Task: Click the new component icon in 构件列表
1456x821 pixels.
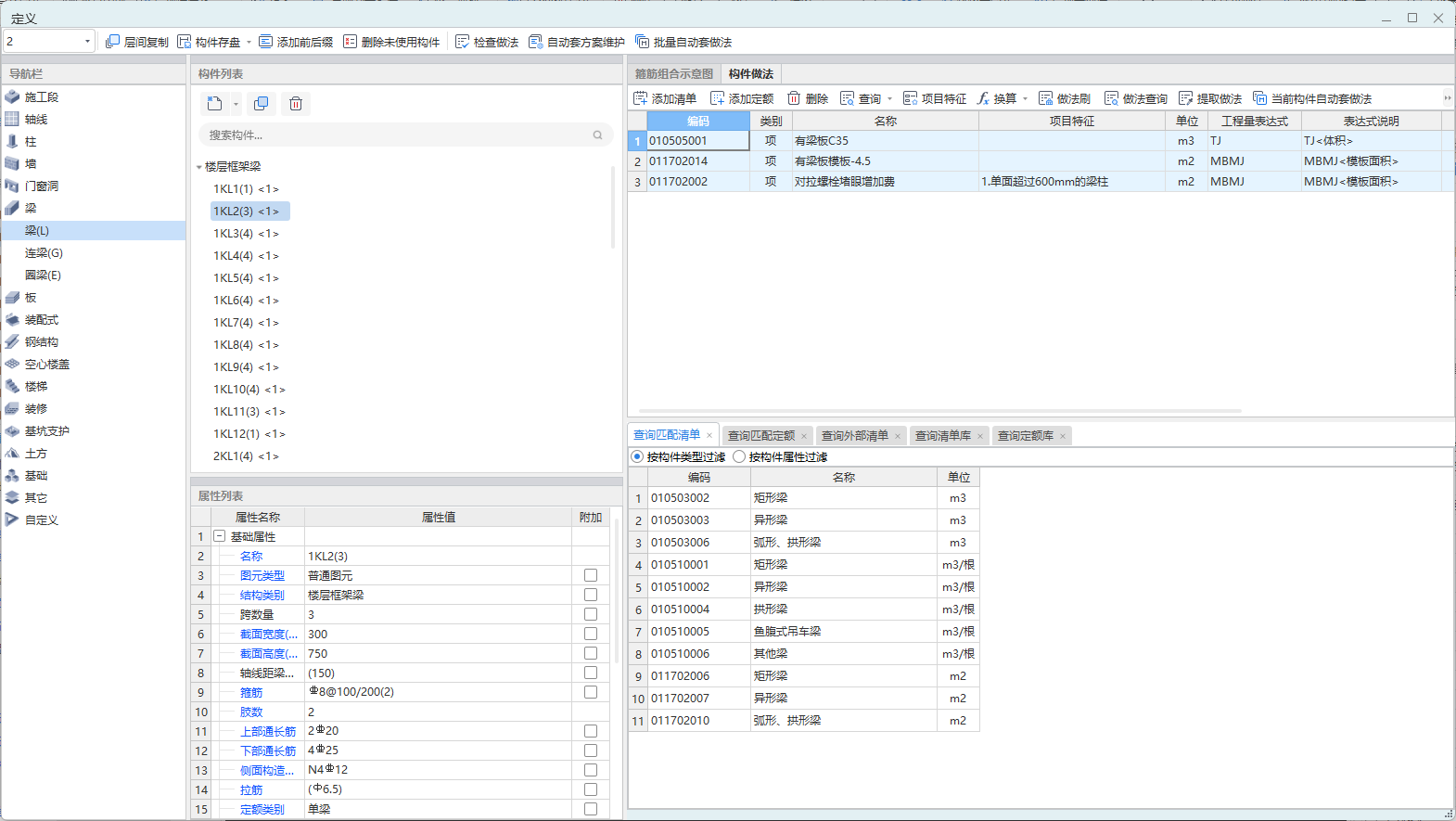Action: (215, 104)
